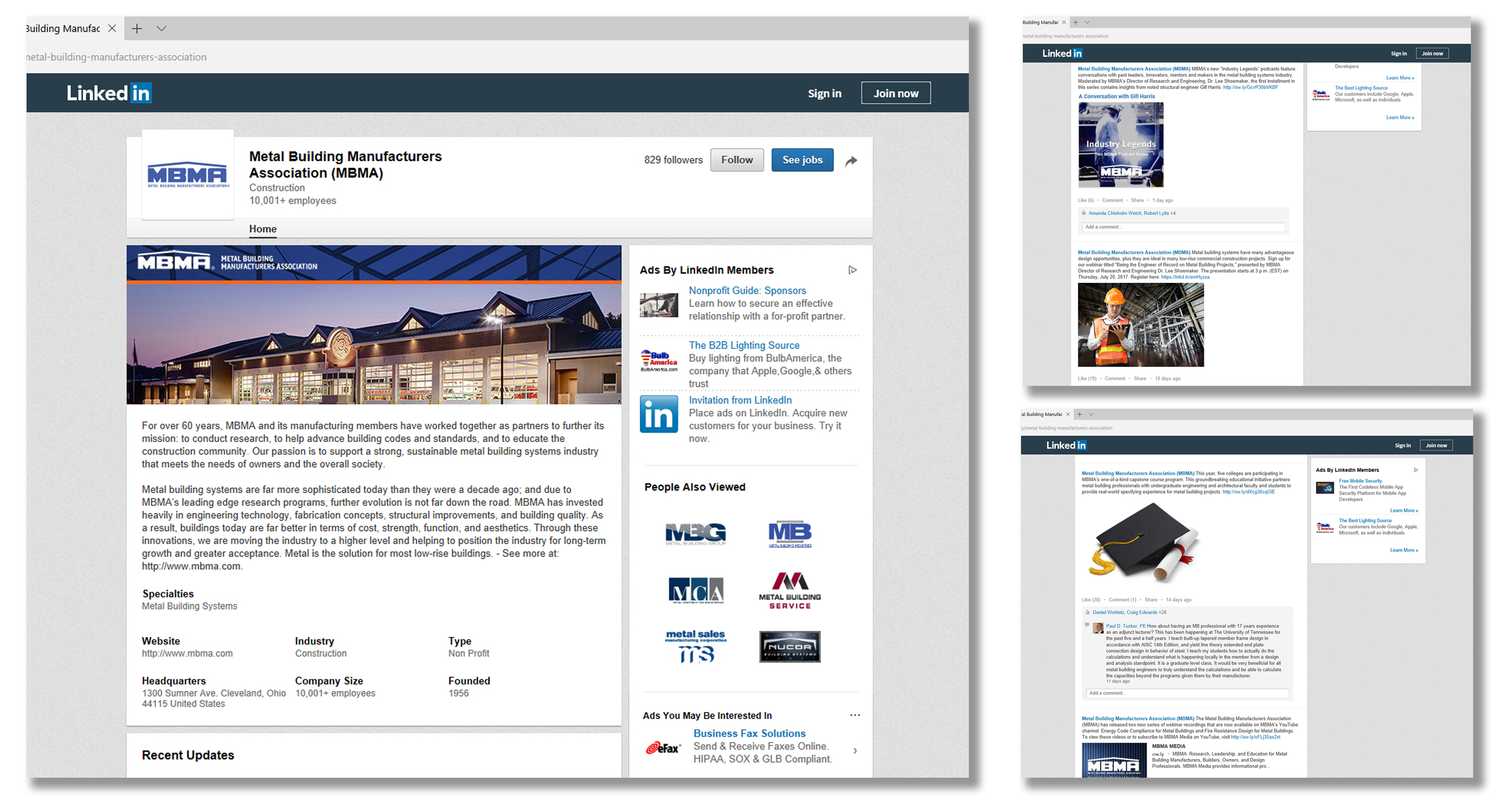Click Share on the 1 day ago post

coord(1137,200)
